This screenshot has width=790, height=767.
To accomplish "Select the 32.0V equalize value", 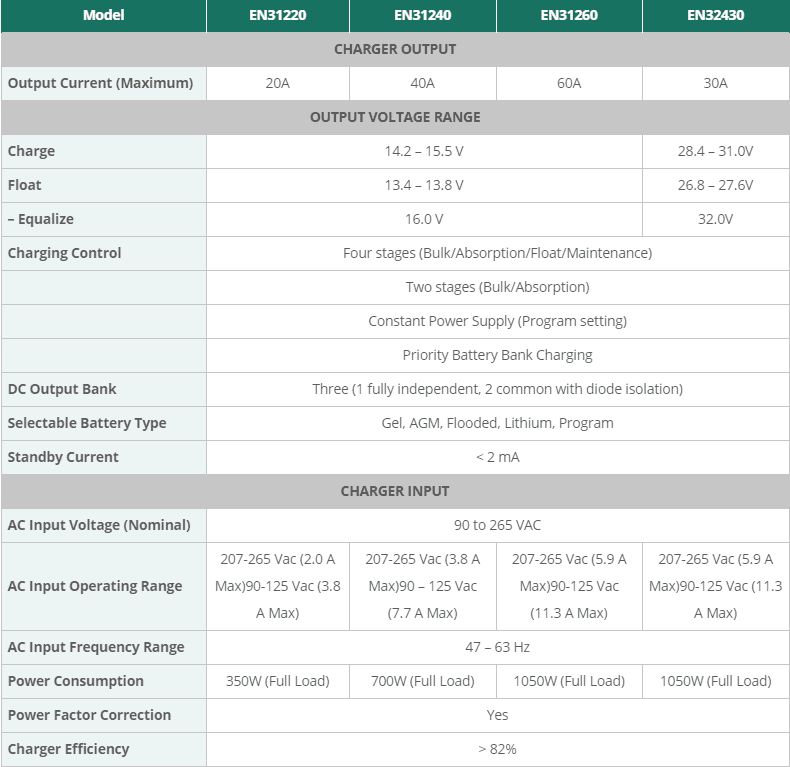I will [x=715, y=219].
